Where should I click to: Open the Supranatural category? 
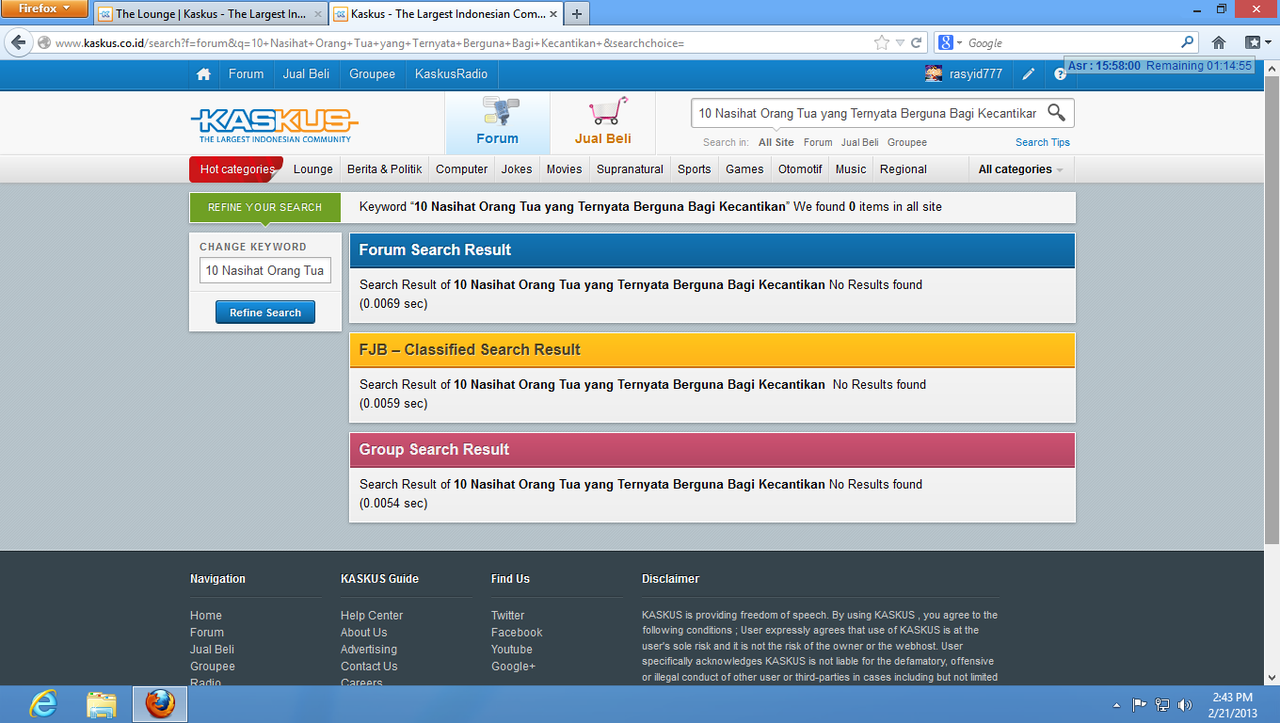pos(630,169)
